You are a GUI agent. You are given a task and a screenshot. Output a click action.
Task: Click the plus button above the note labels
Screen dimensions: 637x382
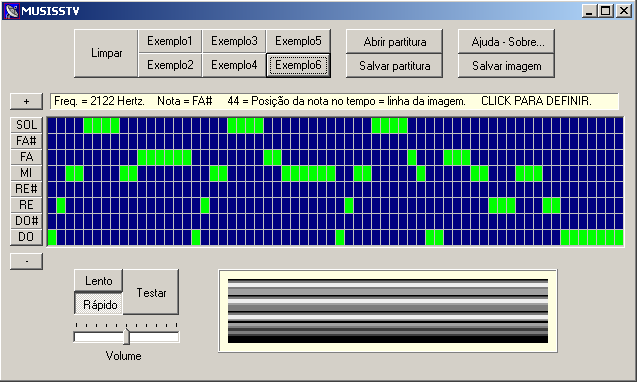tap(26, 101)
